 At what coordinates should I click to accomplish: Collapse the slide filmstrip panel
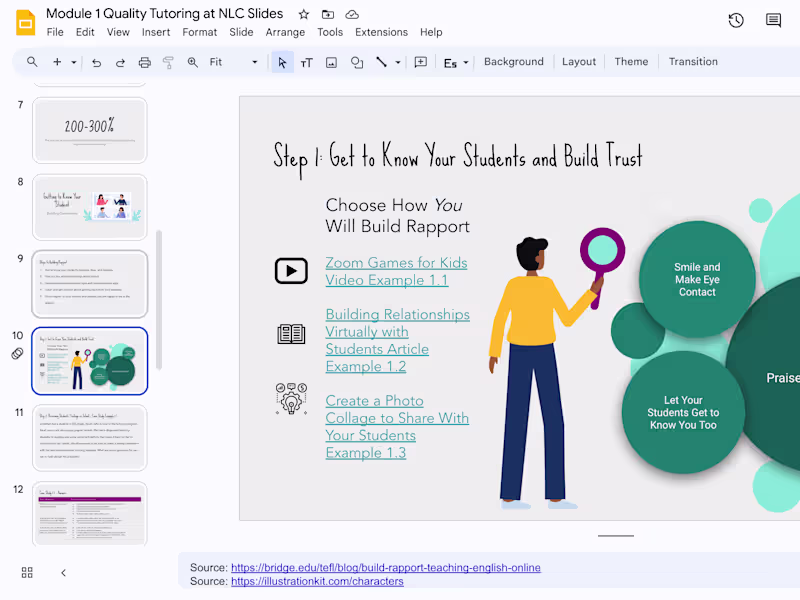click(63, 572)
